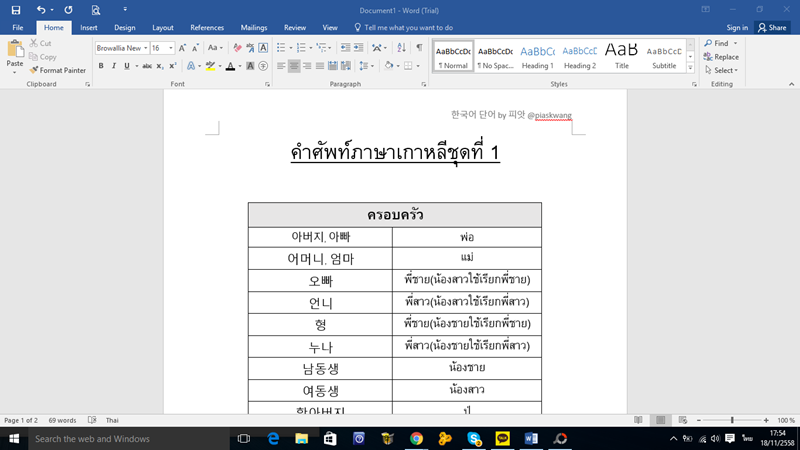Screen dimensions: 800x450
Task: Open the Change Case dropdown
Action: 215,48
